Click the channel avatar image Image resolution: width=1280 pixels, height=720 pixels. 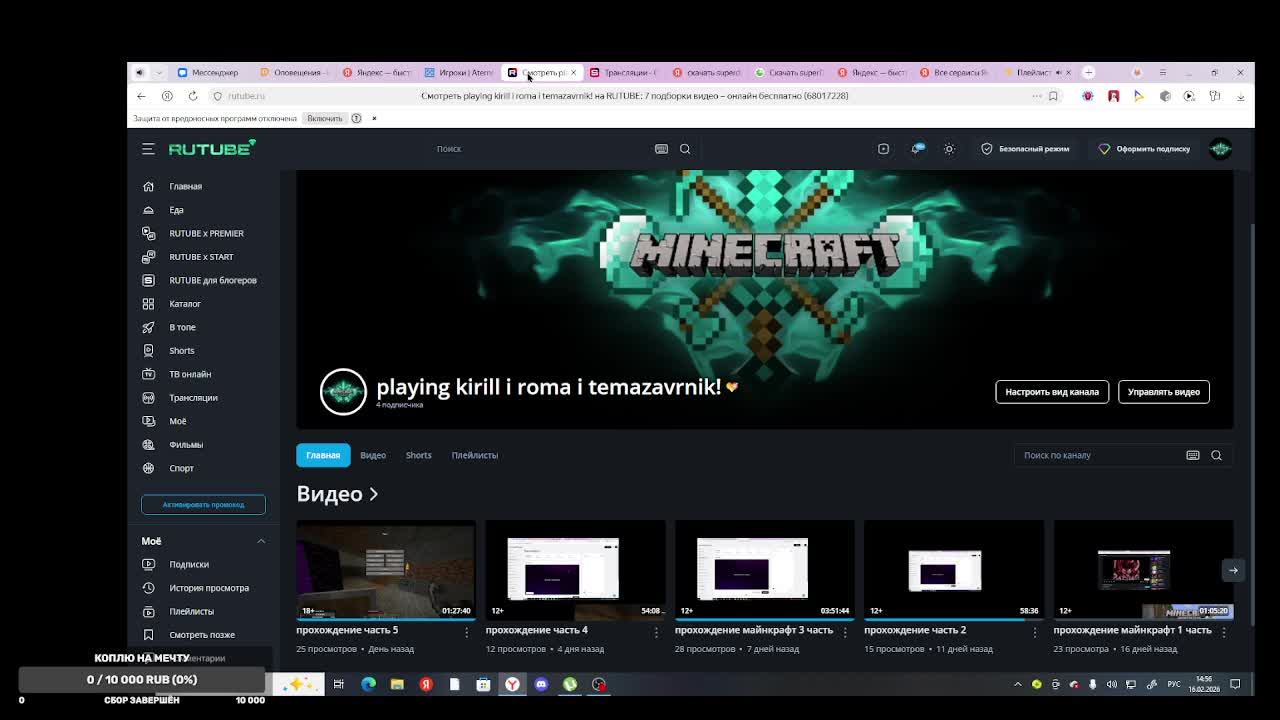coord(343,392)
